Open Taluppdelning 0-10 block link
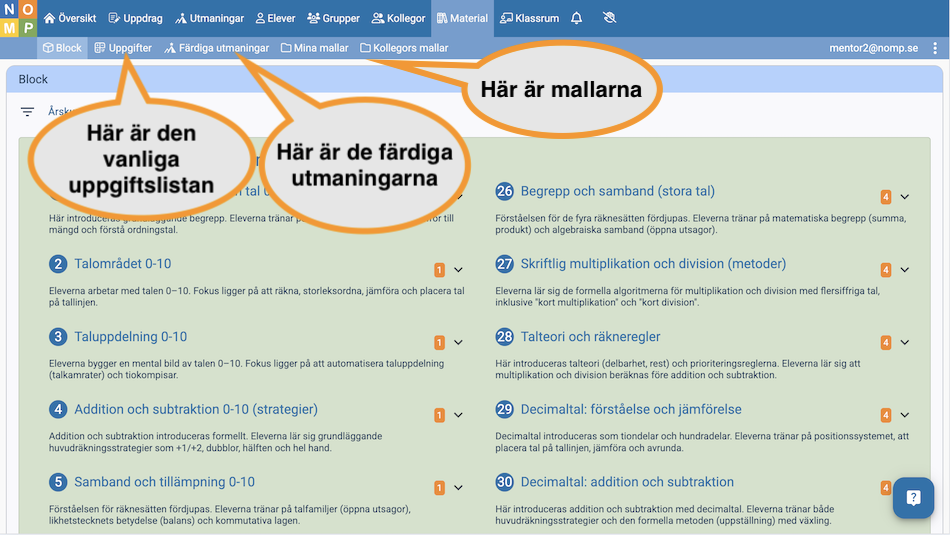Screen dimensions: 950x535 130,337
